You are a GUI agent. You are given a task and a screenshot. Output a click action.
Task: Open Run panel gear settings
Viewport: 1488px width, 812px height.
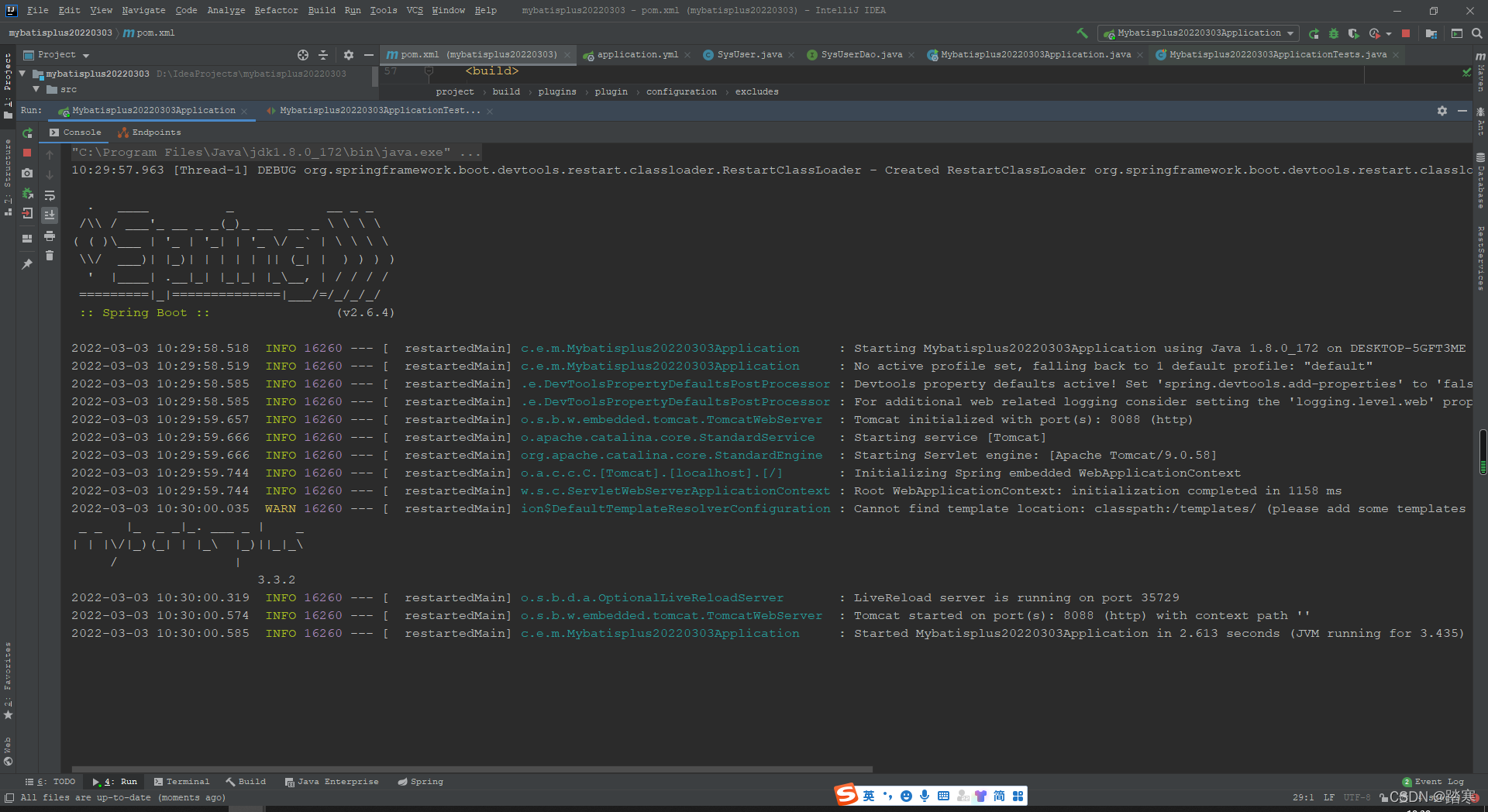click(1442, 111)
